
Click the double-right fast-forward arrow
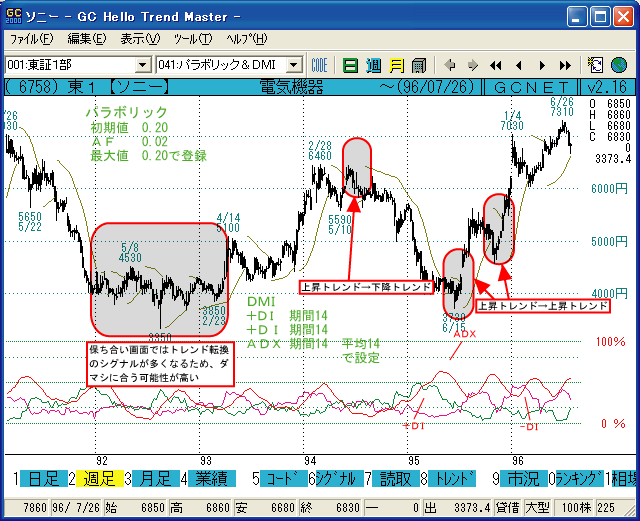pyautogui.click(x=565, y=65)
